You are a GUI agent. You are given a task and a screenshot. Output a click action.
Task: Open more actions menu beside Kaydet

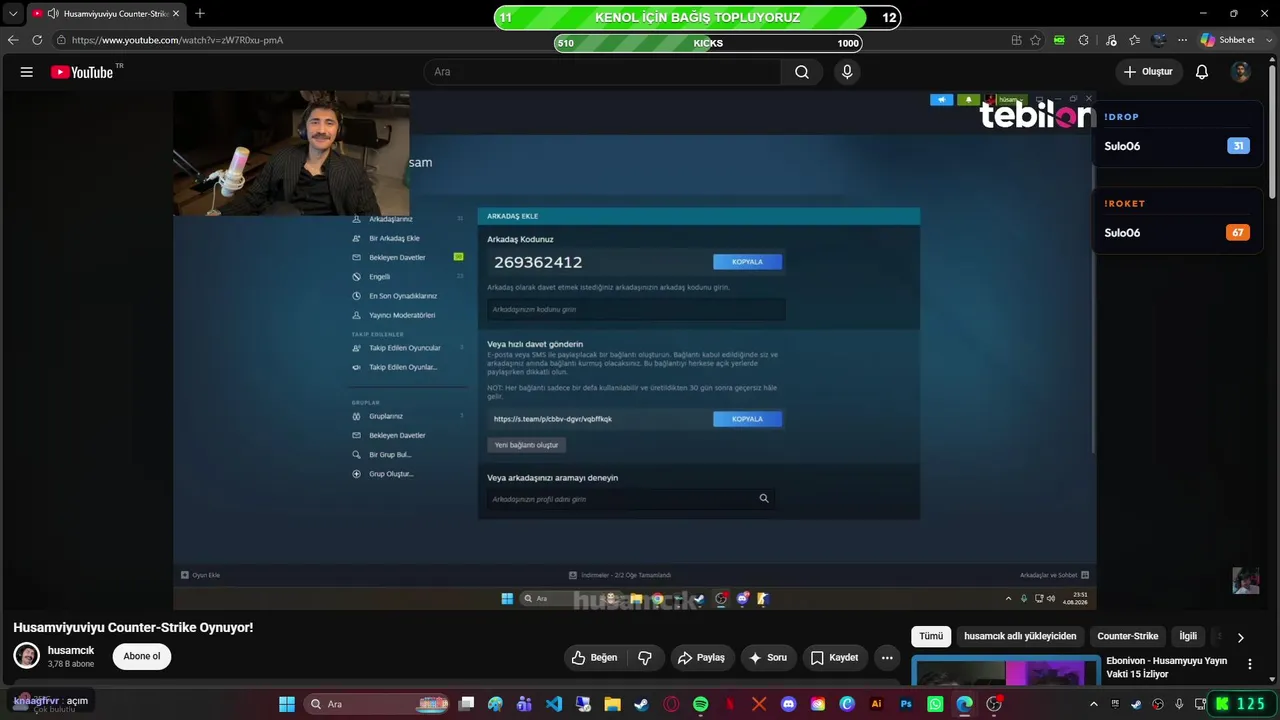[887, 657]
